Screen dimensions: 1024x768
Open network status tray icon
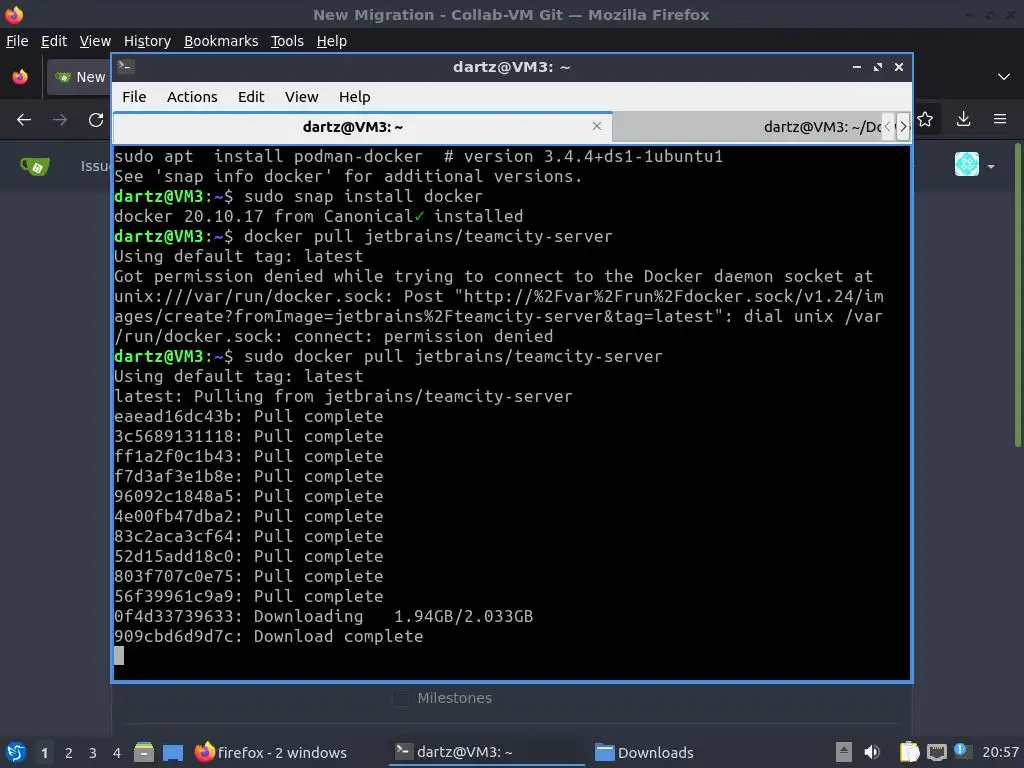pyautogui.click(x=936, y=753)
